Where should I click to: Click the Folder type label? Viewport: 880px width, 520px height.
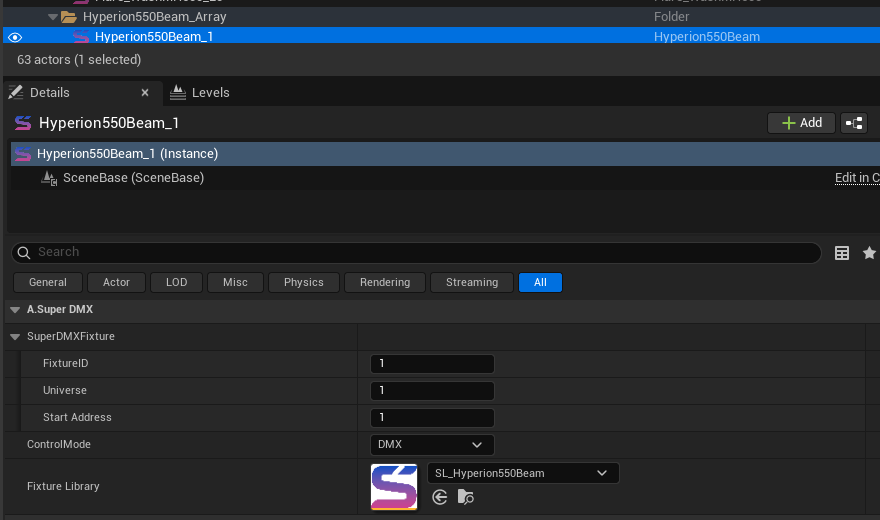click(x=671, y=17)
